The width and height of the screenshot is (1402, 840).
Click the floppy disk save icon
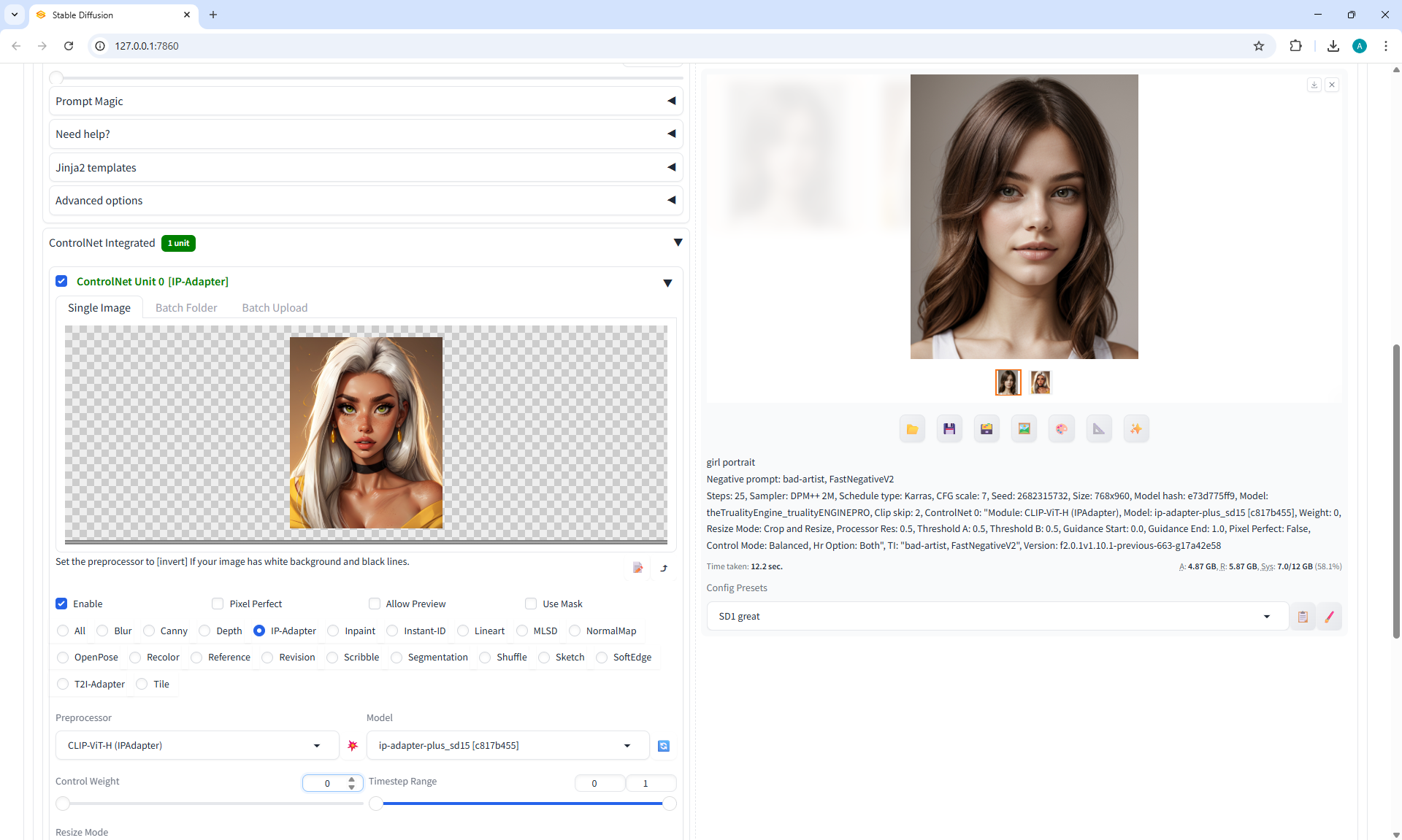coord(949,429)
